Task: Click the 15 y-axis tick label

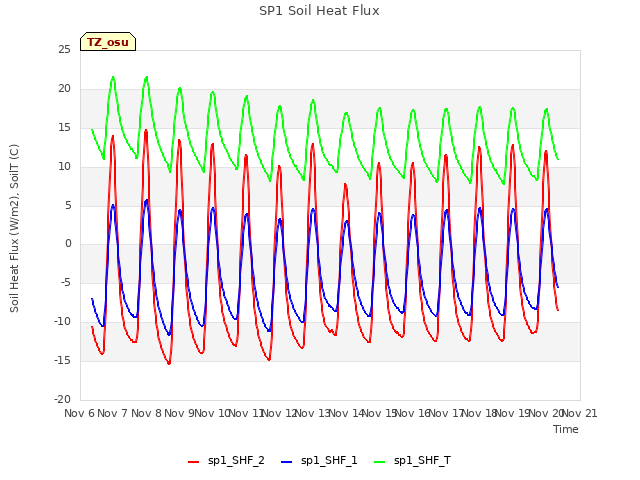Action: [64, 128]
